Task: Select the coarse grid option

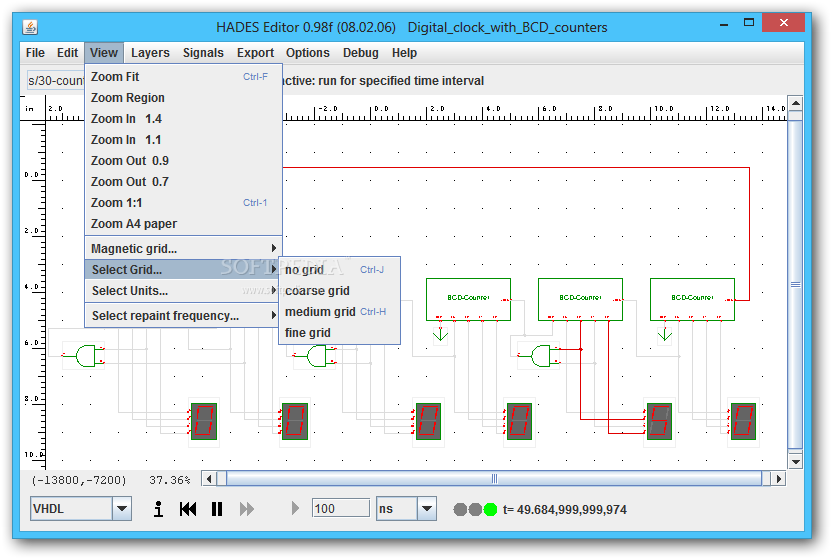Action: [340, 291]
